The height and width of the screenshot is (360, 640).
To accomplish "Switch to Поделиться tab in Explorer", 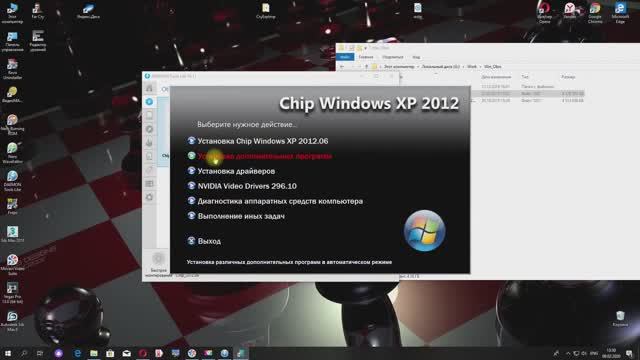I will coord(393,57).
